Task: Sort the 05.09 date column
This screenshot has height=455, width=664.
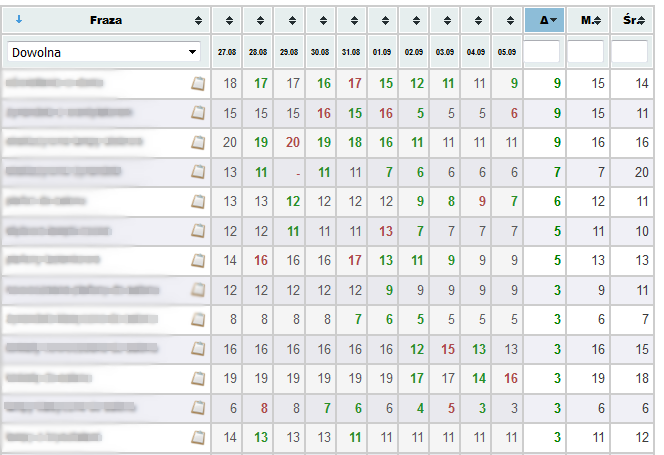Action: (x=510, y=20)
